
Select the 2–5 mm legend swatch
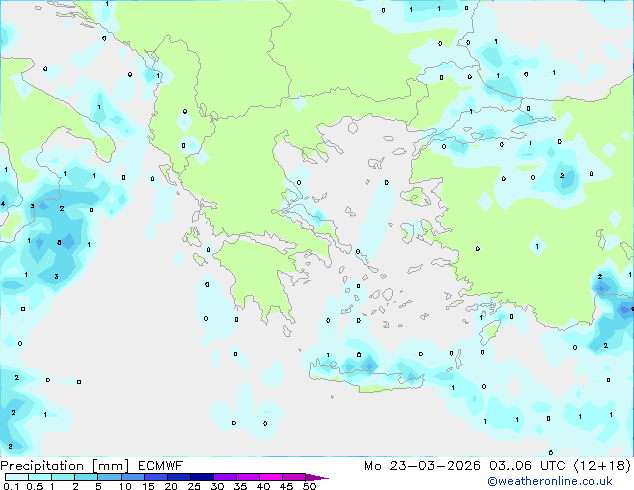point(86,477)
